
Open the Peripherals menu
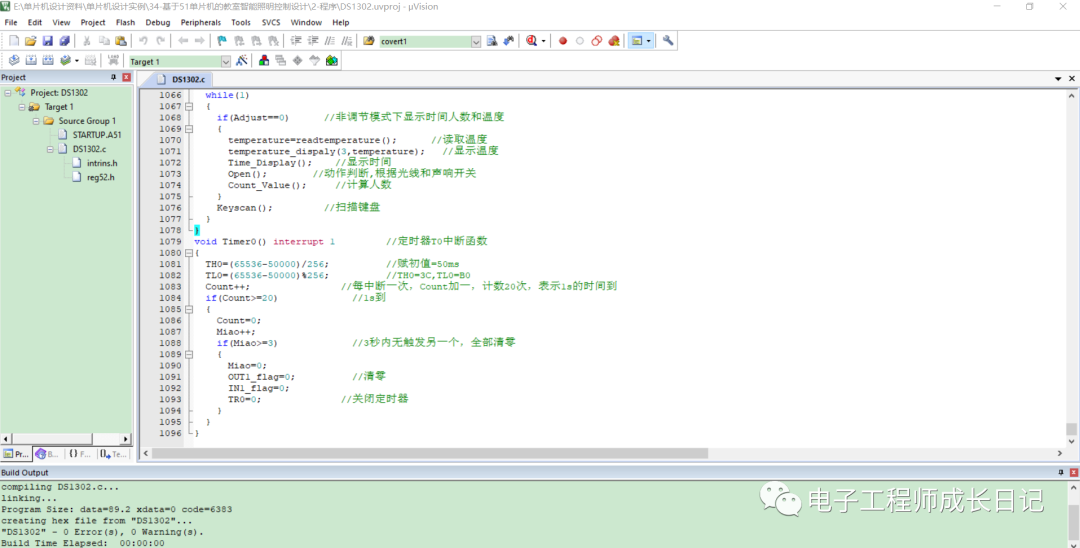pyautogui.click(x=200, y=22)
